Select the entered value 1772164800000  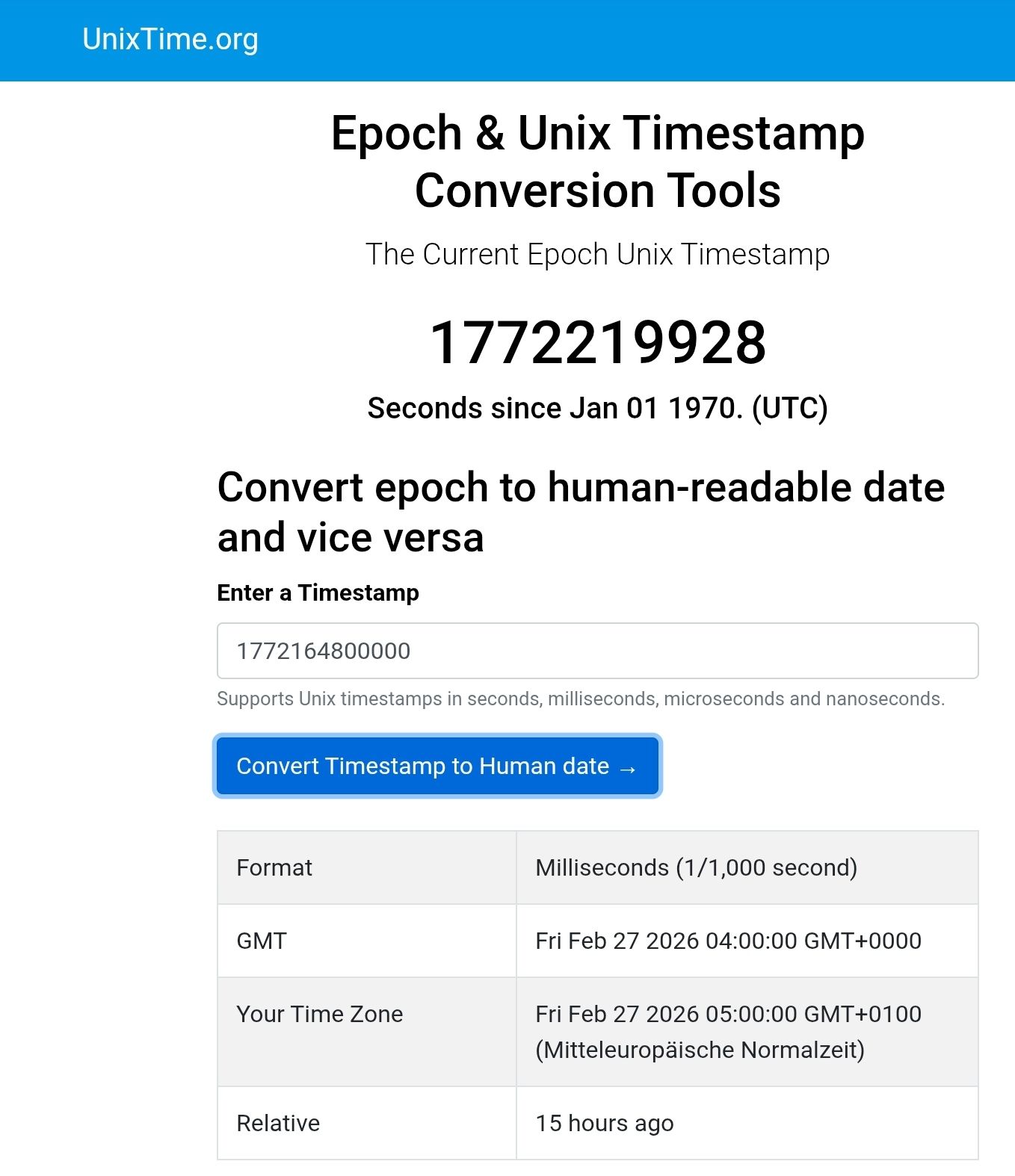coord(324,651)
